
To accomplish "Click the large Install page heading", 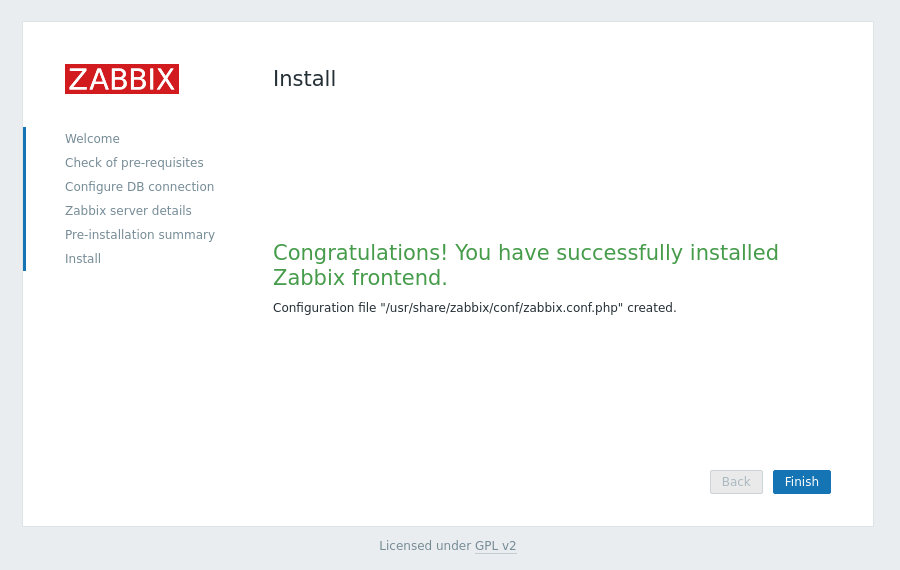I will (x=304, y=79).
